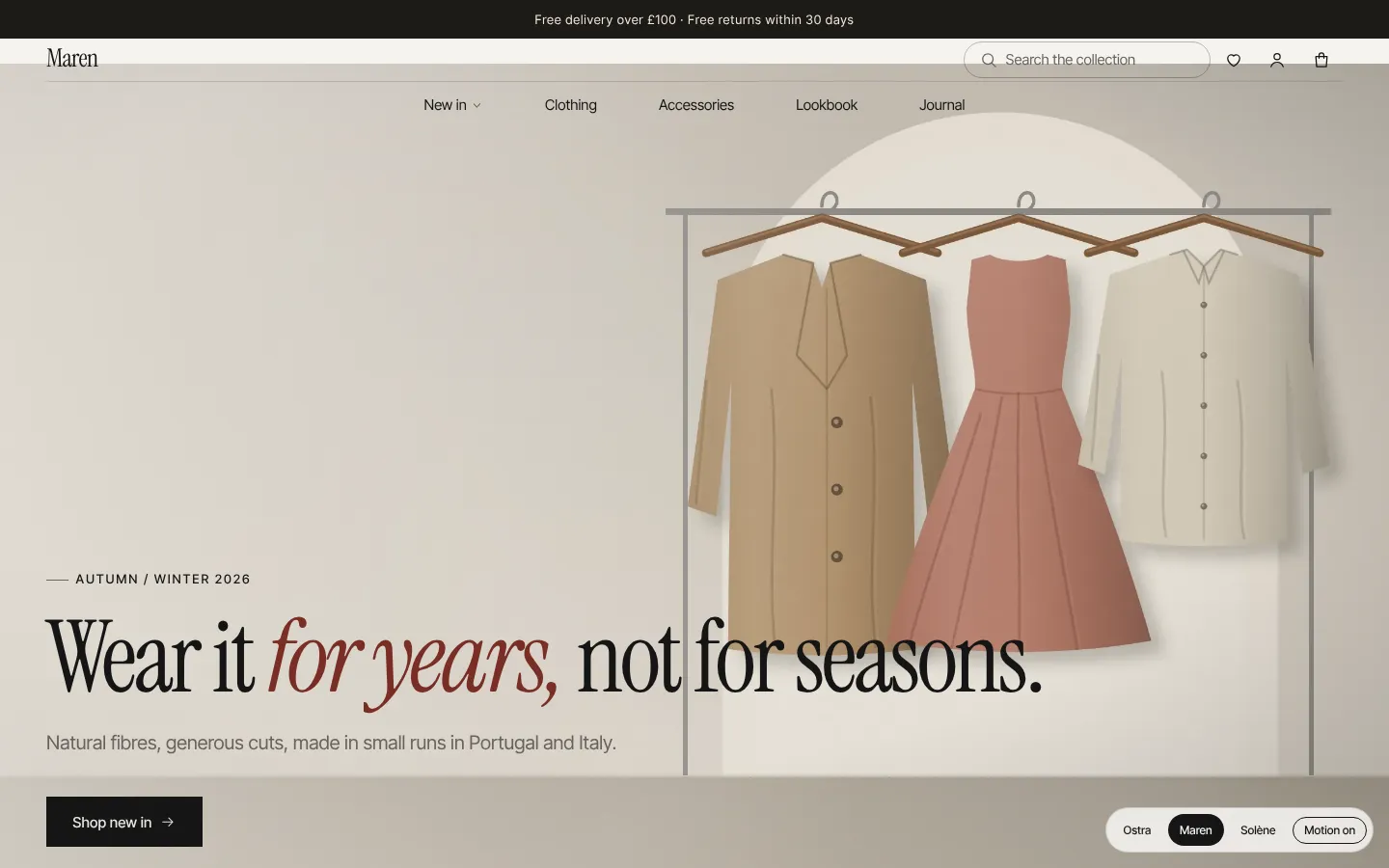
Task: Open the Clothing menu
Action: pos(571,105)
